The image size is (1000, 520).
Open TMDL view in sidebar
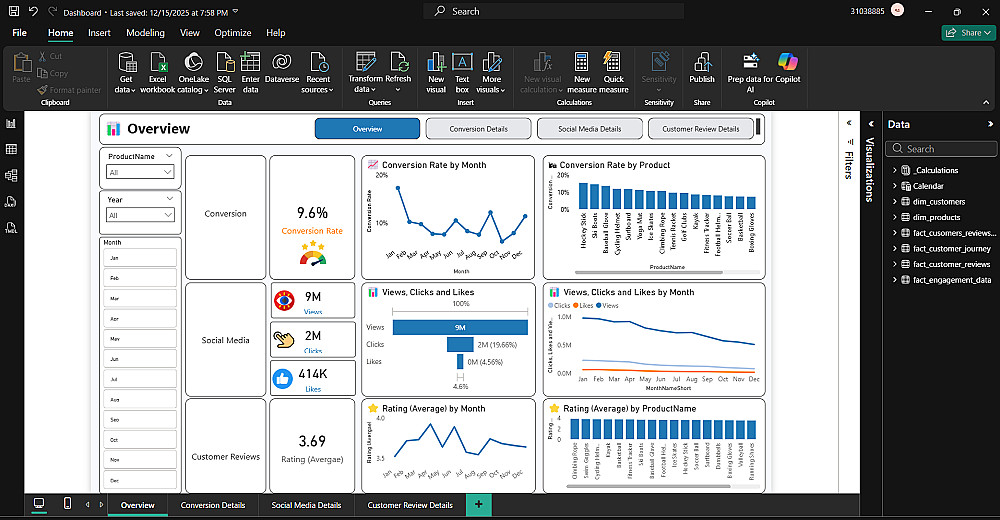pyautogui.click(x=11, y=228)
